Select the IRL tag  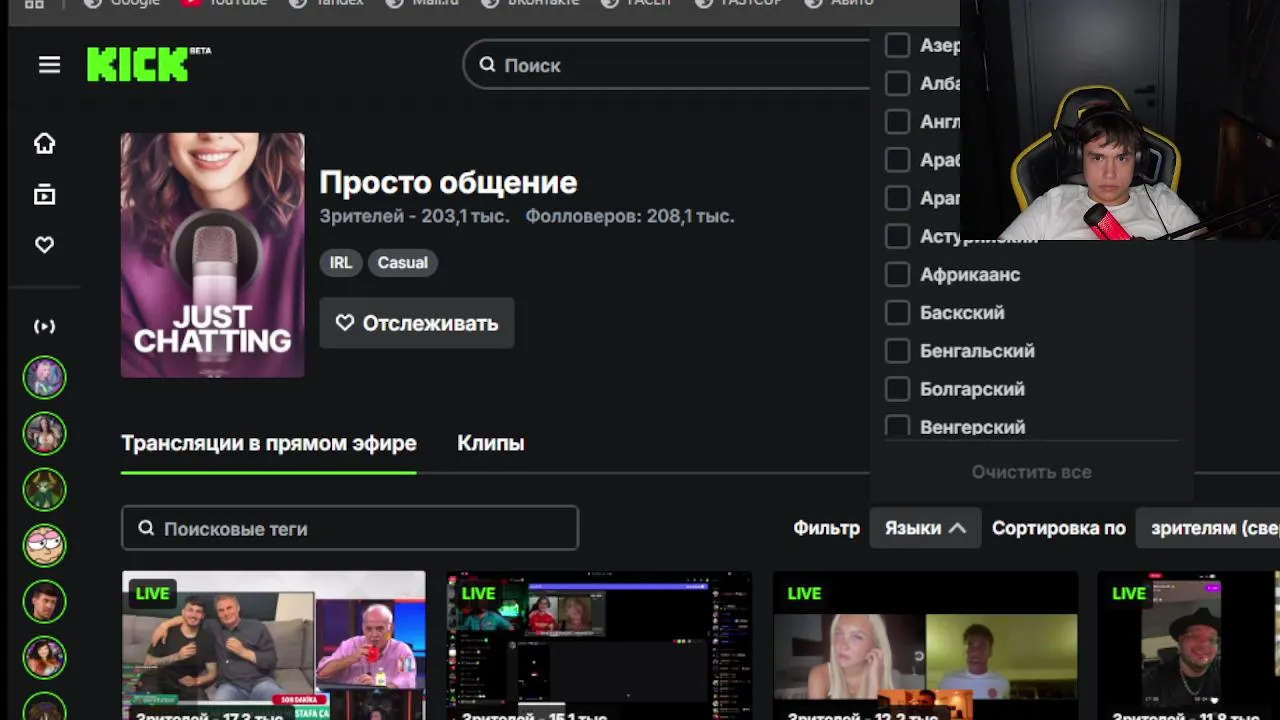coord(341,263)
